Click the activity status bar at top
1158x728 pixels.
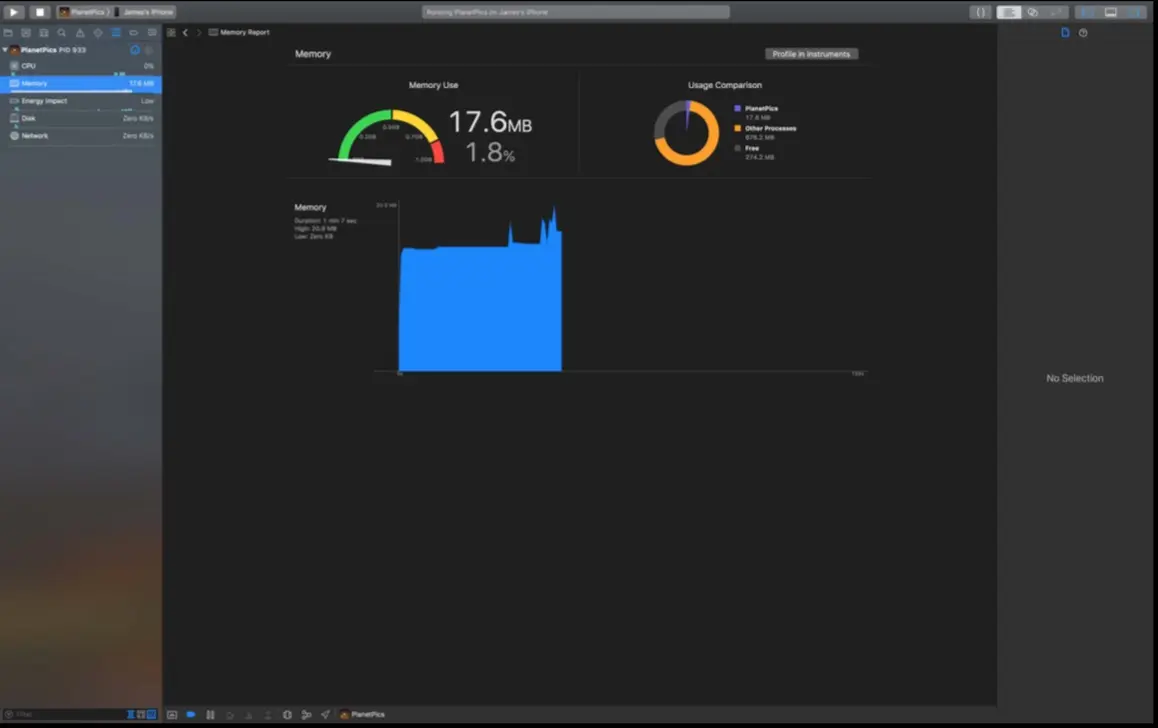[575, 12]
